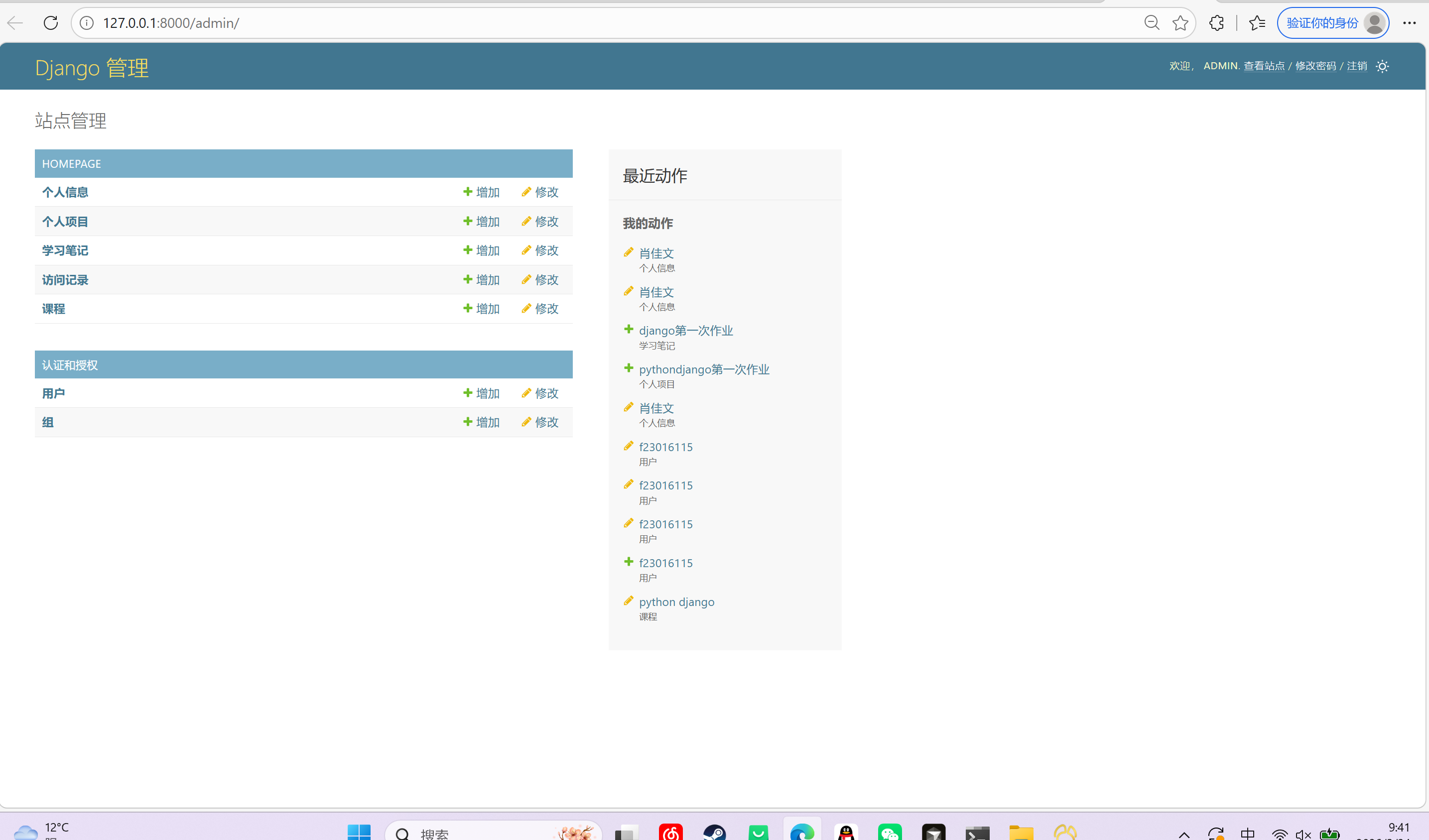
Task: Go back with the browser back arrow
Action: coord(15,23)
